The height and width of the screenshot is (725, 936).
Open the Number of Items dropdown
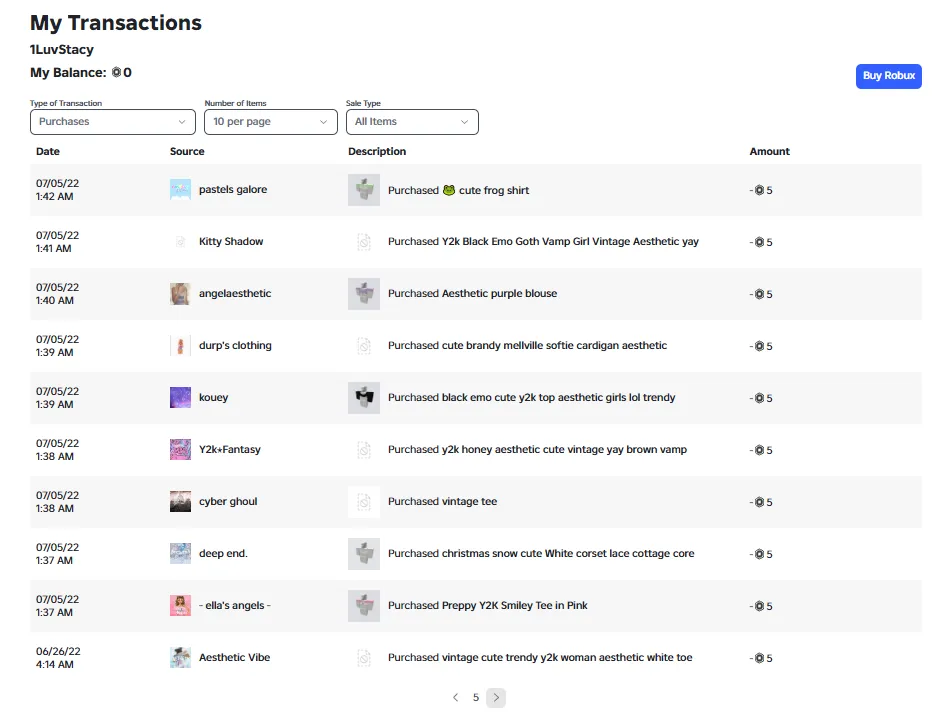coord(271,122)
